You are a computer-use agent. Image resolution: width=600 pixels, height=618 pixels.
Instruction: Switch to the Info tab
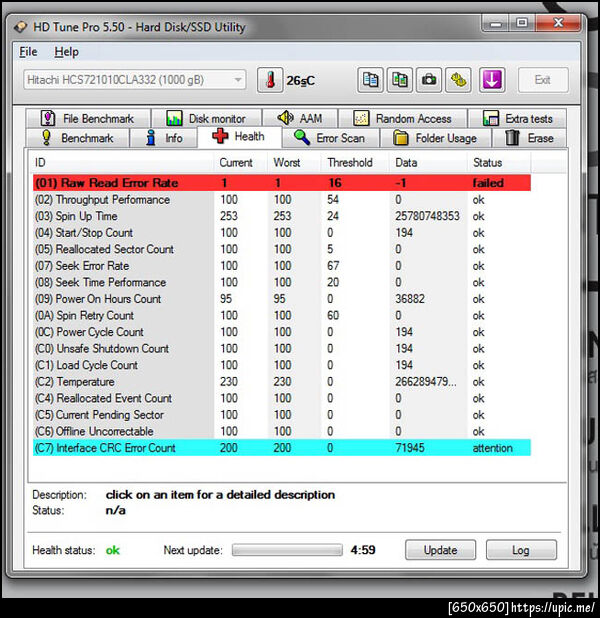(164, 138)
